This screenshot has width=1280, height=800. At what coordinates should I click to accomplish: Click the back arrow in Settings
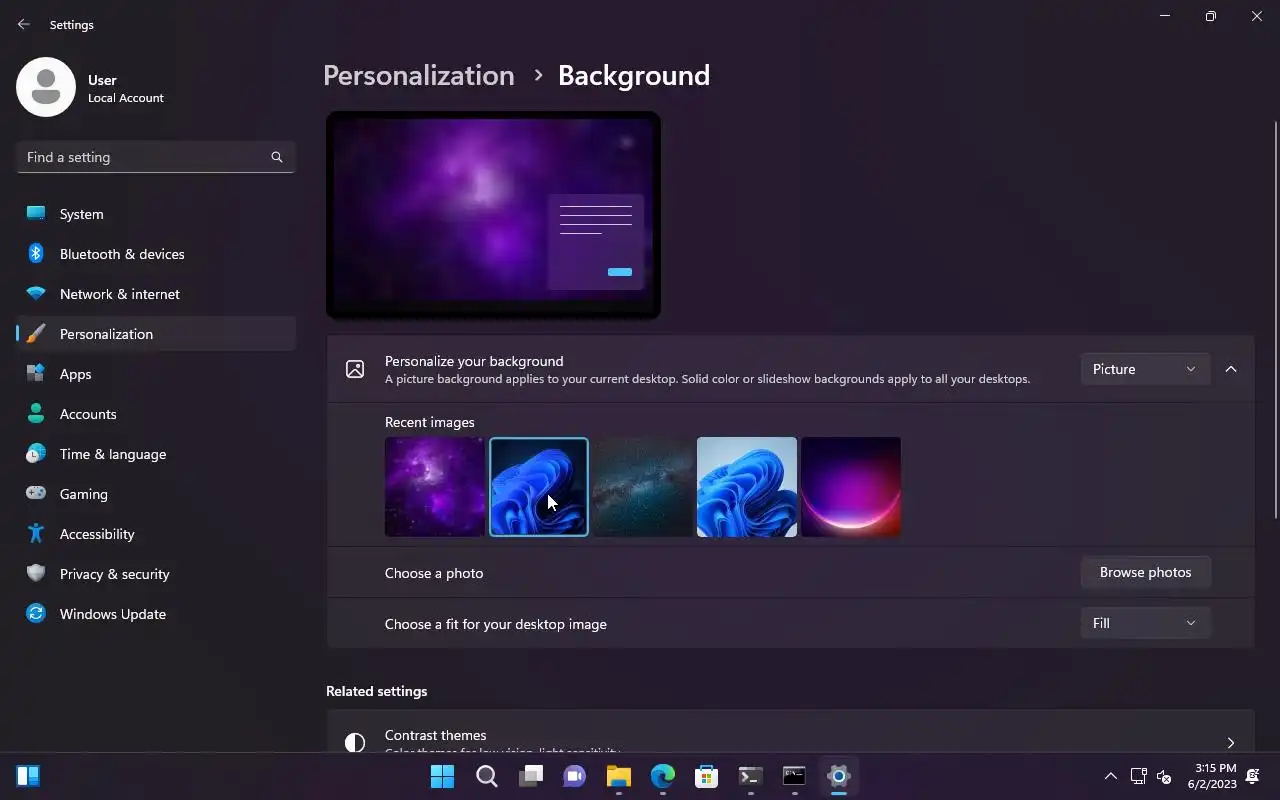tap(24, 24)
